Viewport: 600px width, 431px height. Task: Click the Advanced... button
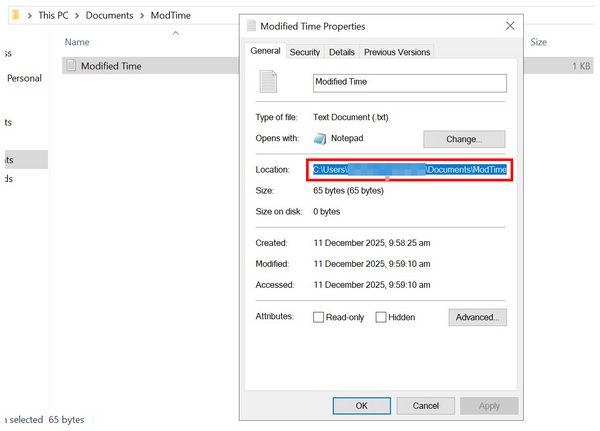click(478, 317)
